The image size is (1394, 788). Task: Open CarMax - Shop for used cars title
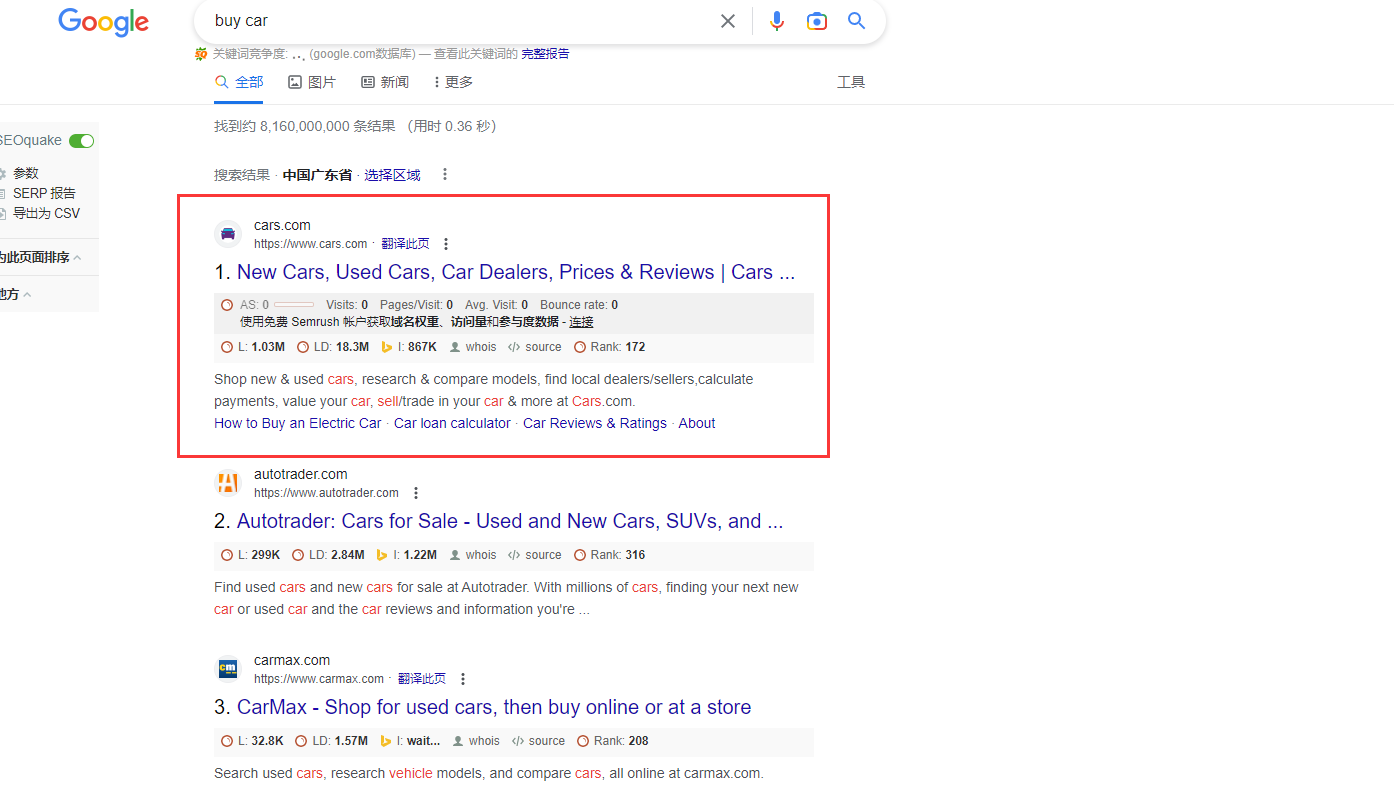pos(494,707)
